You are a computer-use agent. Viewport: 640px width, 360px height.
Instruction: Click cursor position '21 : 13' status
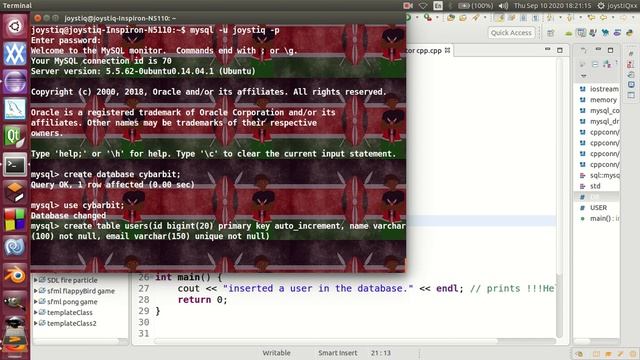380,353
